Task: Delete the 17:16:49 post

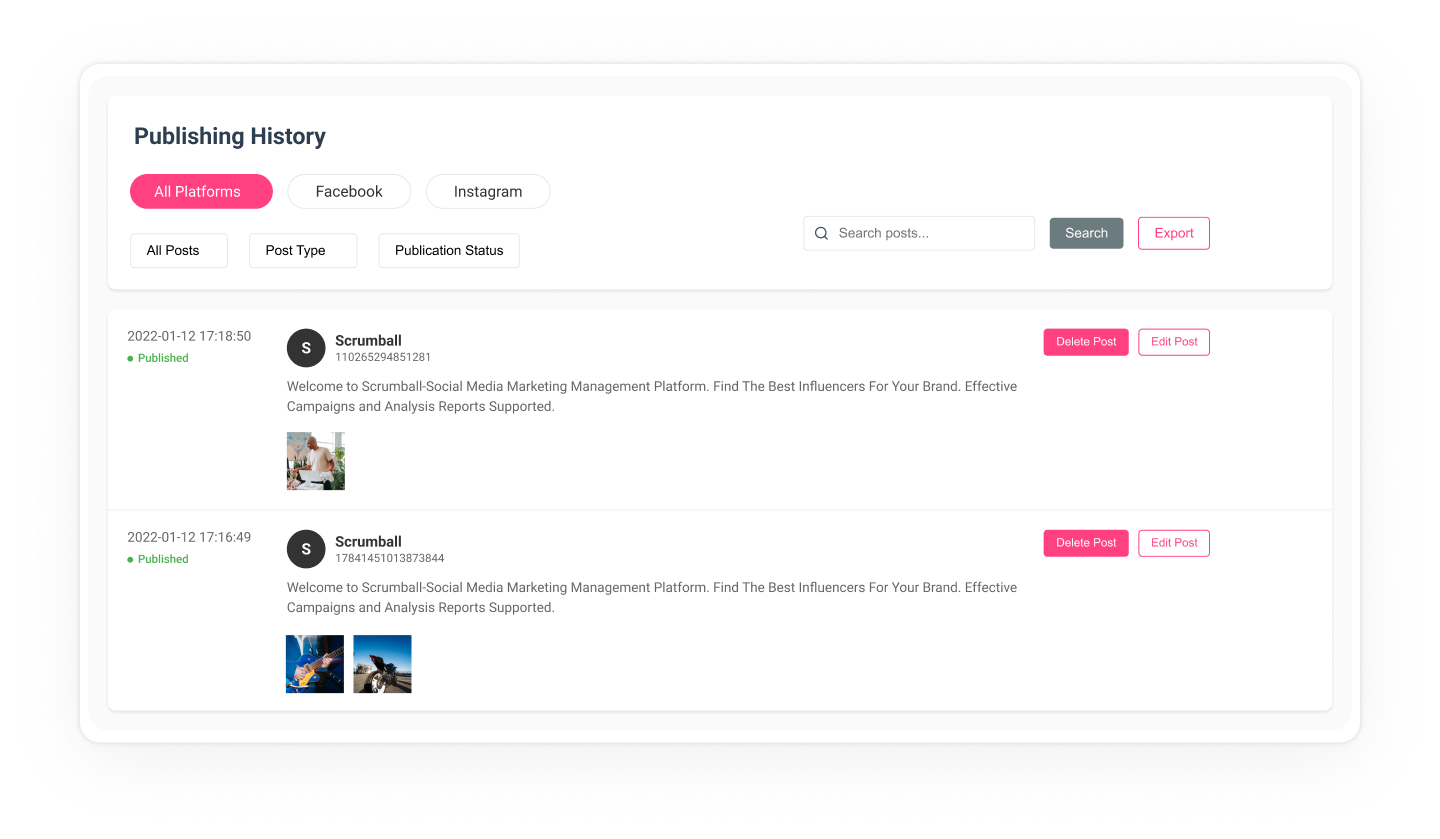Action: coord(1086,543)
